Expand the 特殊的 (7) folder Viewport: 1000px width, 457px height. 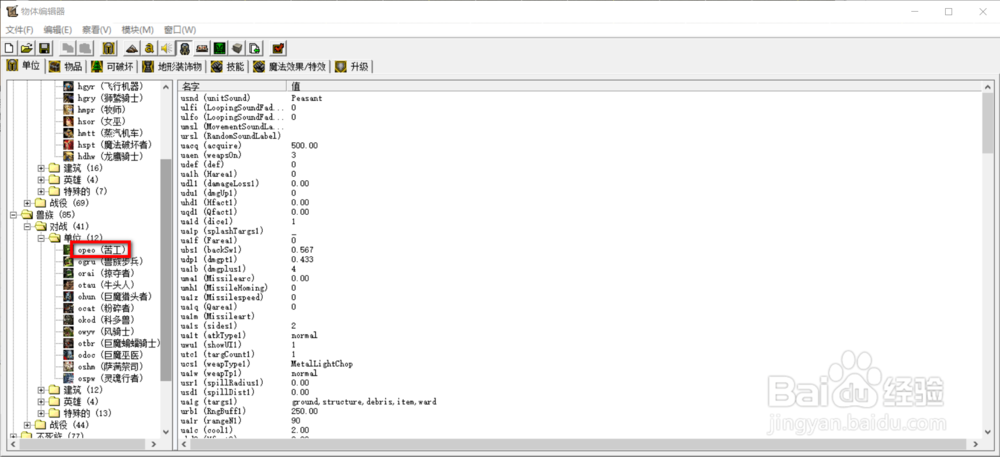click(x=41, y=191)
